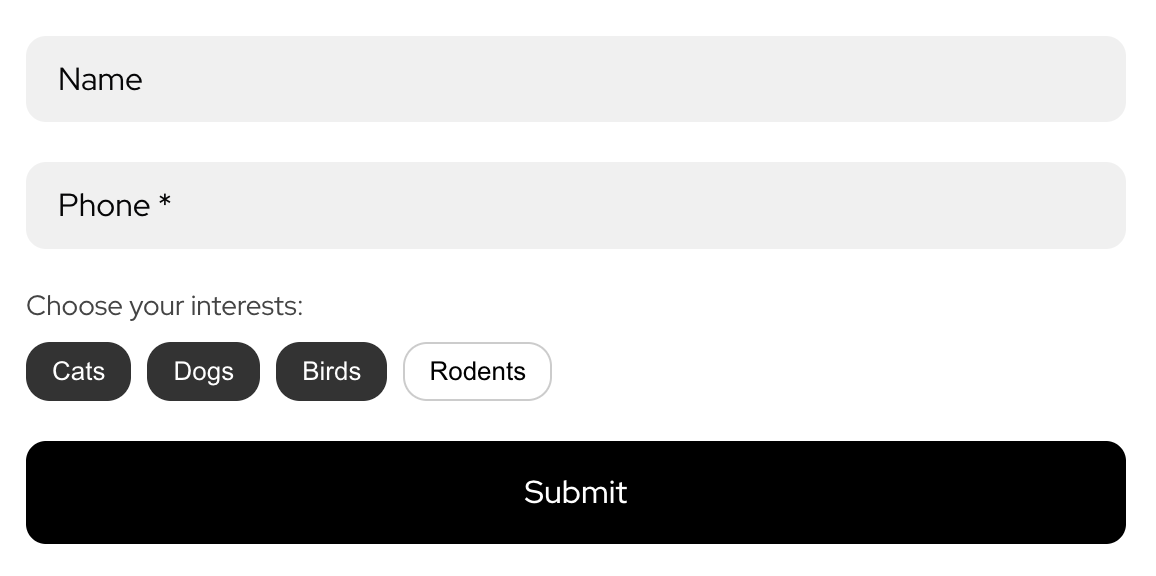This screenshot has width=1156, height=576.
Task: Click the asterisk next to Phone
Action: click(166, 202)
